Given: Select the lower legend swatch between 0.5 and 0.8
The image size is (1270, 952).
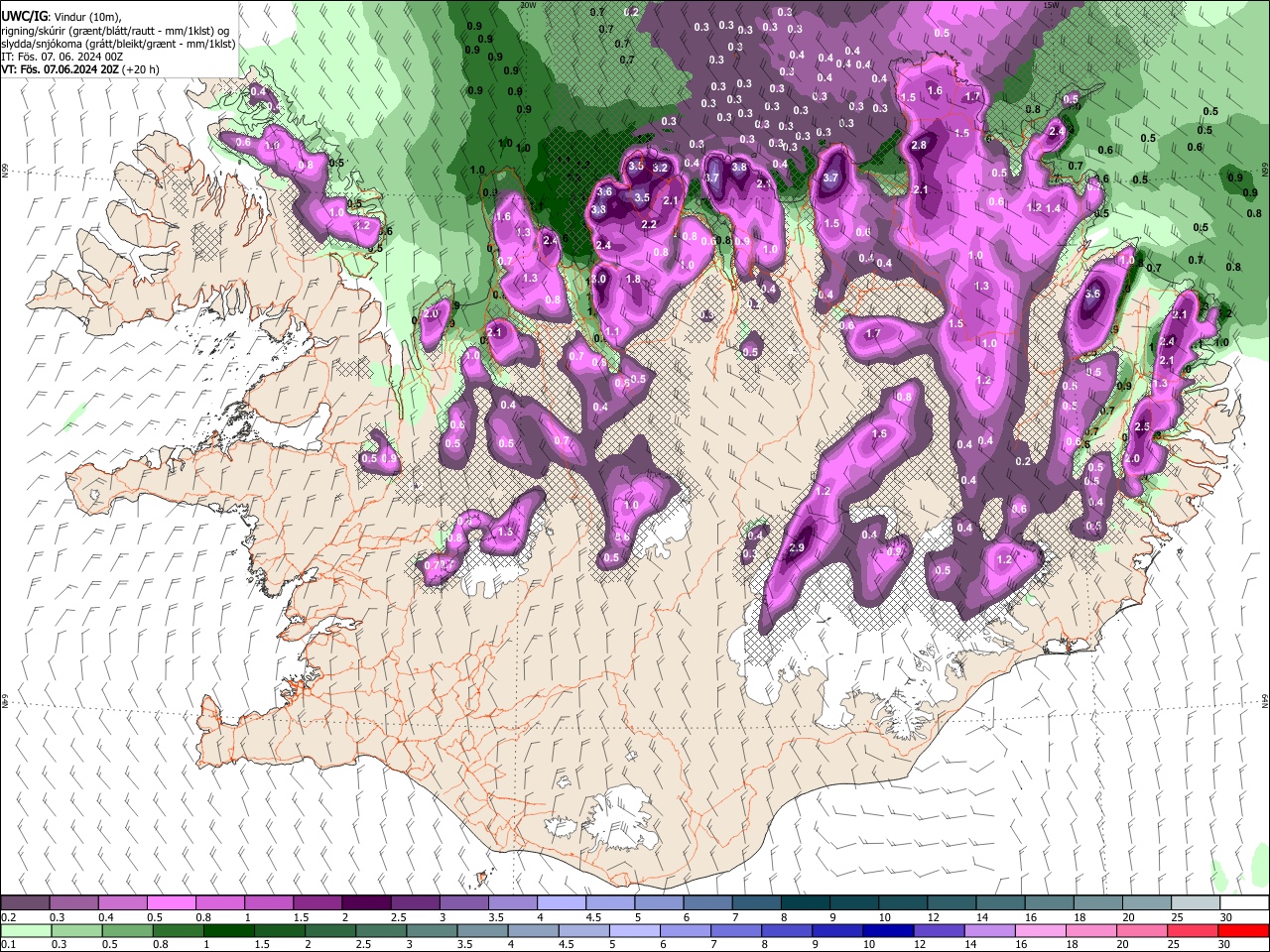Looking at the screenshot, I should click(128, 930).
